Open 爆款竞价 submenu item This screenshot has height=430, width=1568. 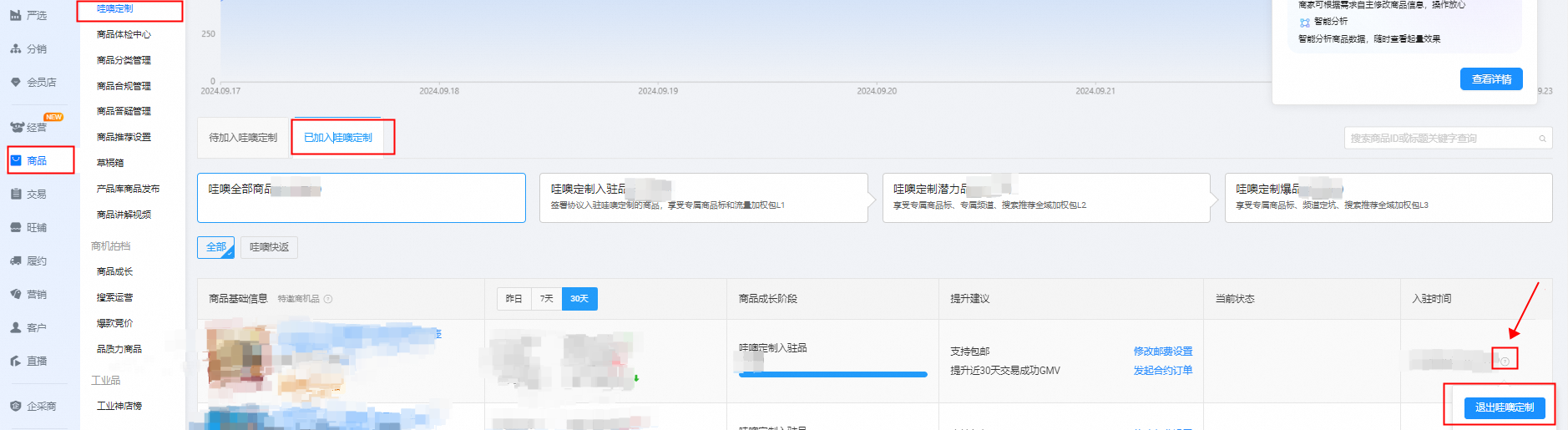coord(114,323)
